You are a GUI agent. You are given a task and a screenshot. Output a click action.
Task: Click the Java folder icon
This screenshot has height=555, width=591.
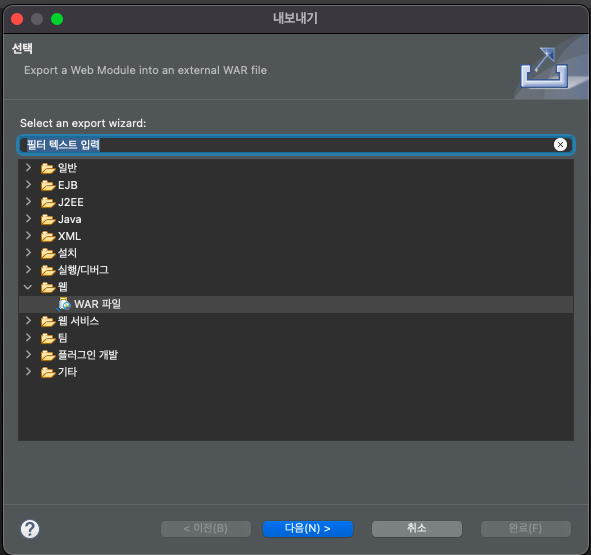[48, 219]
